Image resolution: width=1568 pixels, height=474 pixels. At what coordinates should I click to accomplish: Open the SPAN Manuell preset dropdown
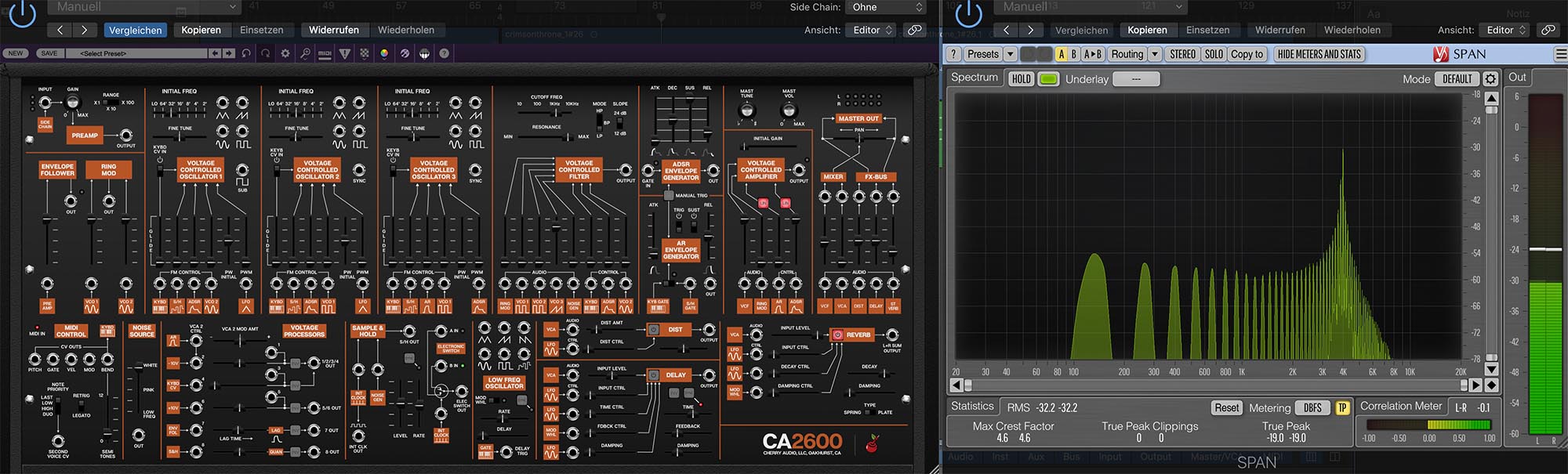[1091, 7]
